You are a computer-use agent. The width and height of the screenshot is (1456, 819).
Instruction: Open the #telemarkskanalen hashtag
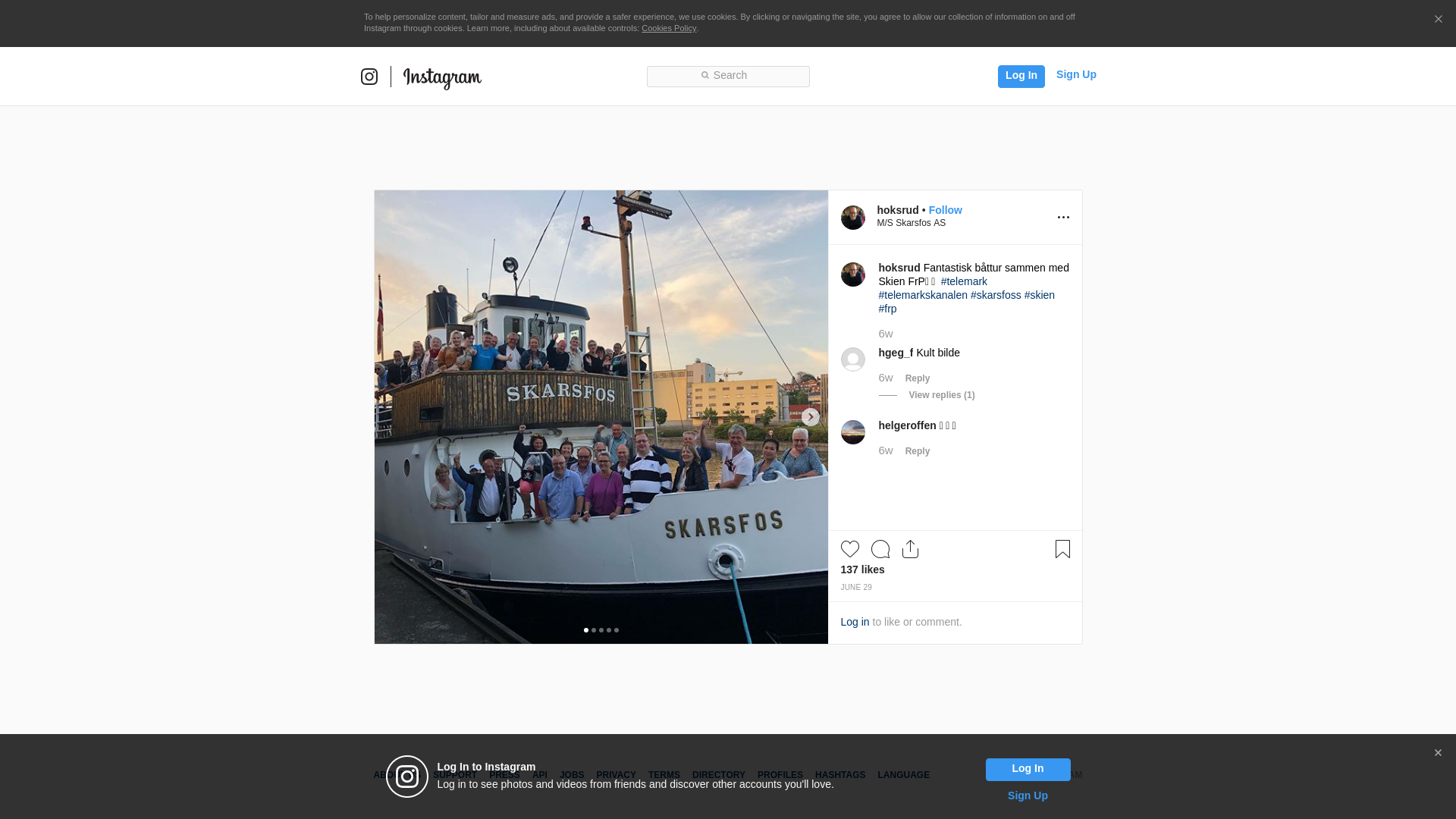922,295
